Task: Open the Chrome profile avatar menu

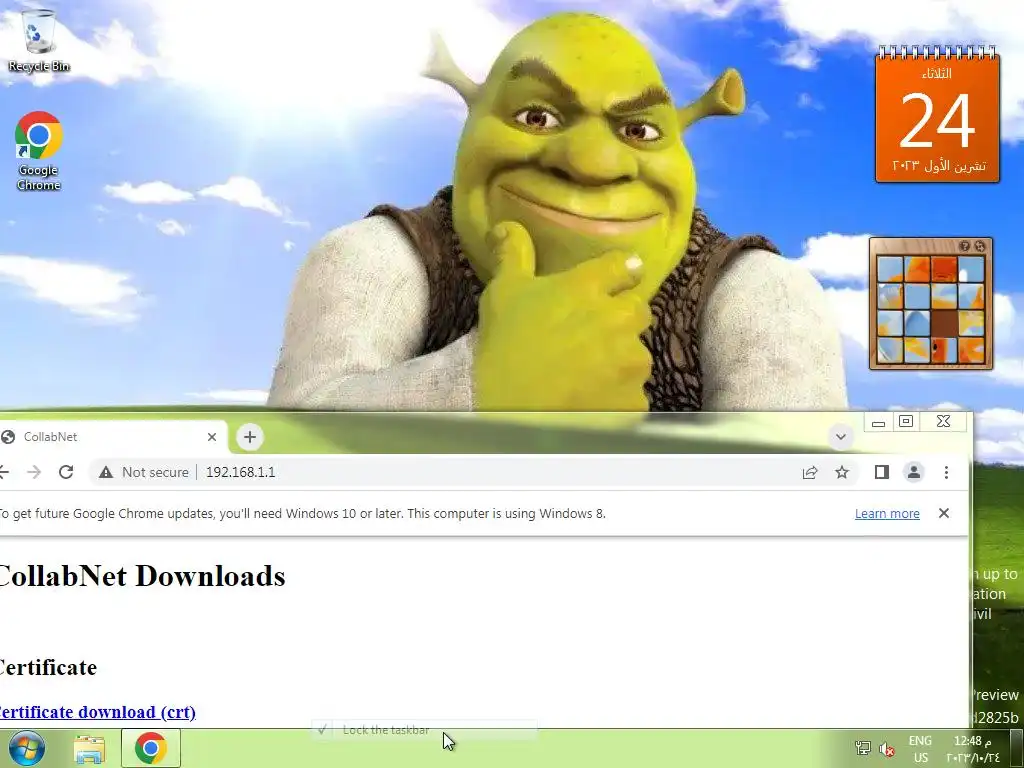Action: (914, 472)
